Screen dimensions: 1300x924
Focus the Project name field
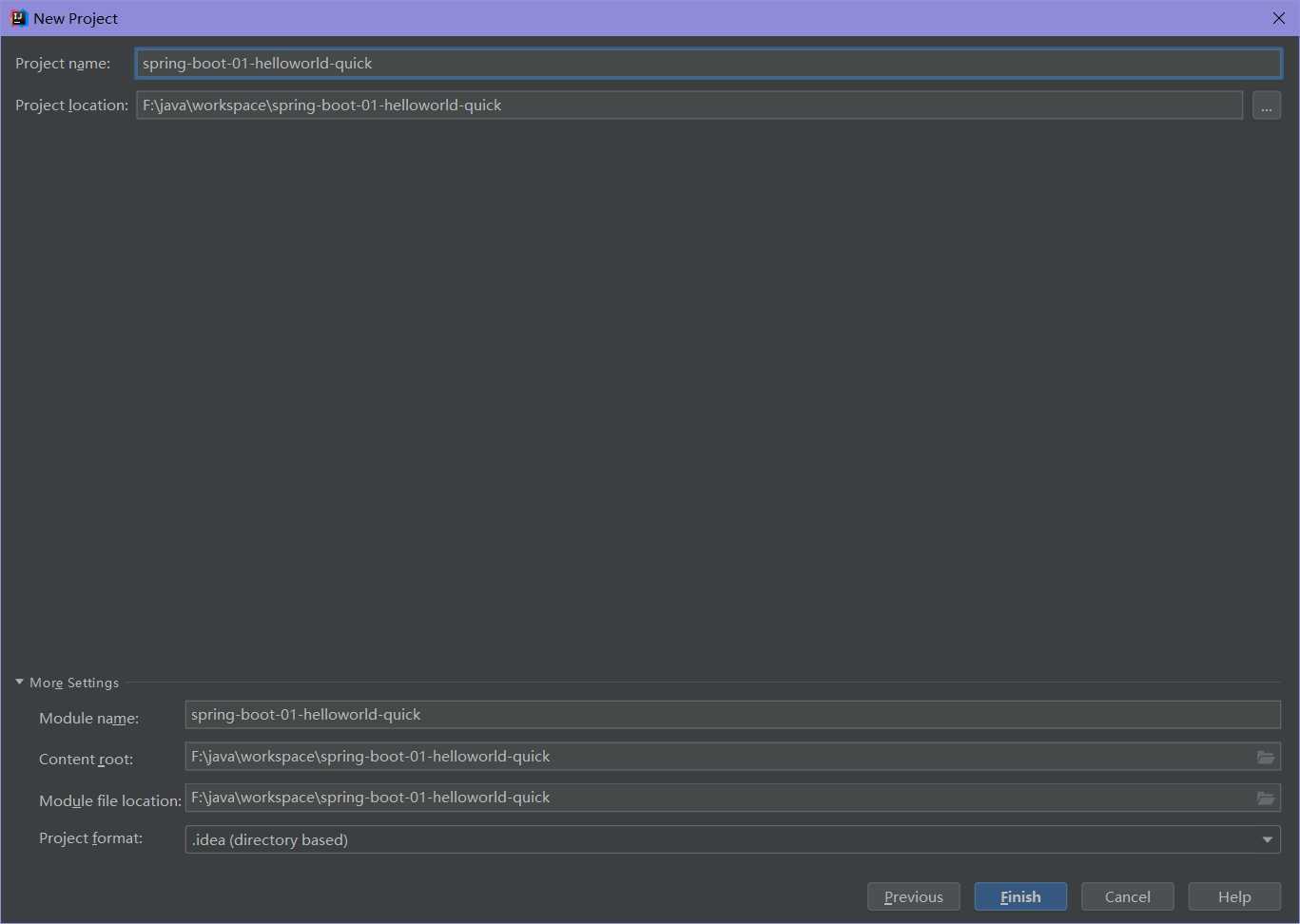708,64
